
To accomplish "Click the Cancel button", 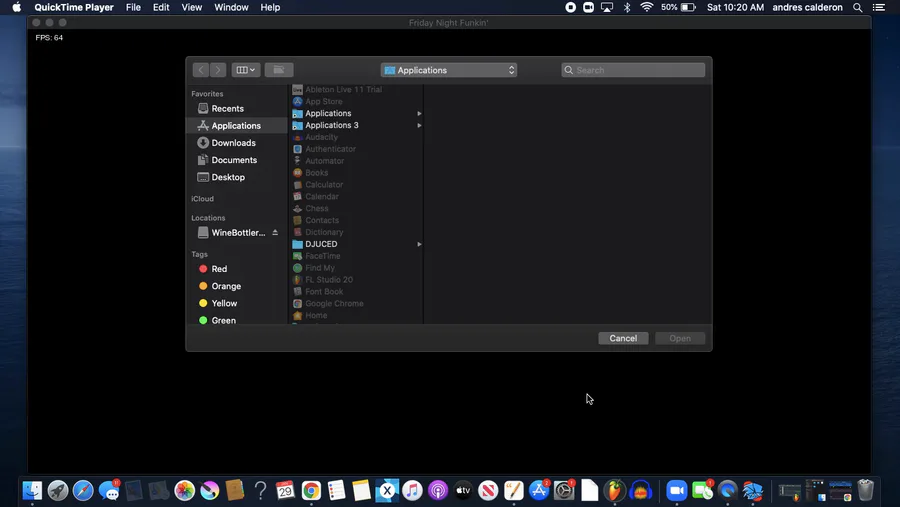I will tap(623, 338).
